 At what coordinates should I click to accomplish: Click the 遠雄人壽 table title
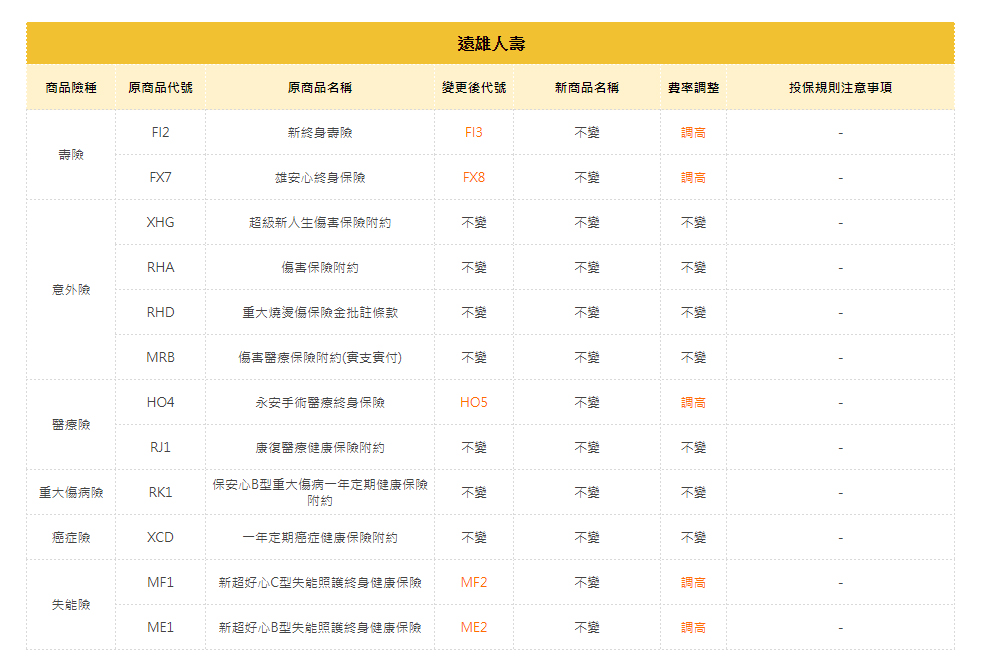point(491,44)
